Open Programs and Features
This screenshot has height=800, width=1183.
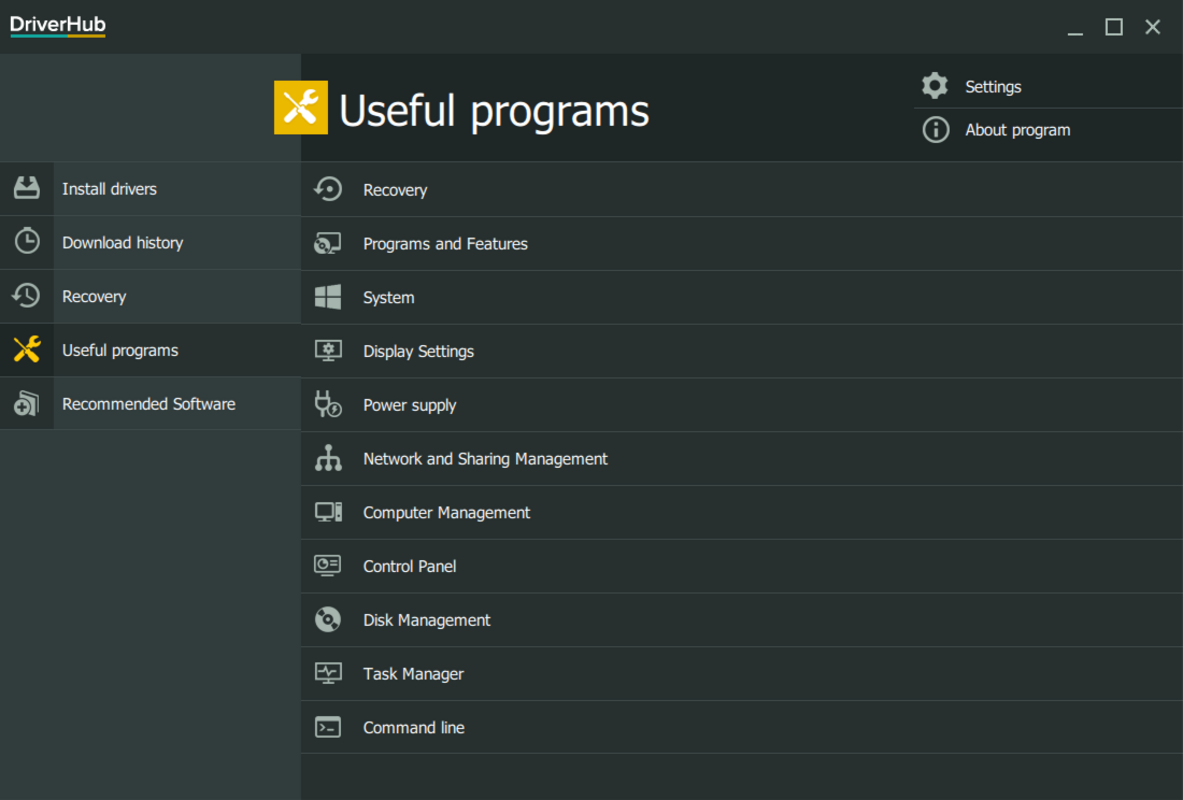(445, 243)
